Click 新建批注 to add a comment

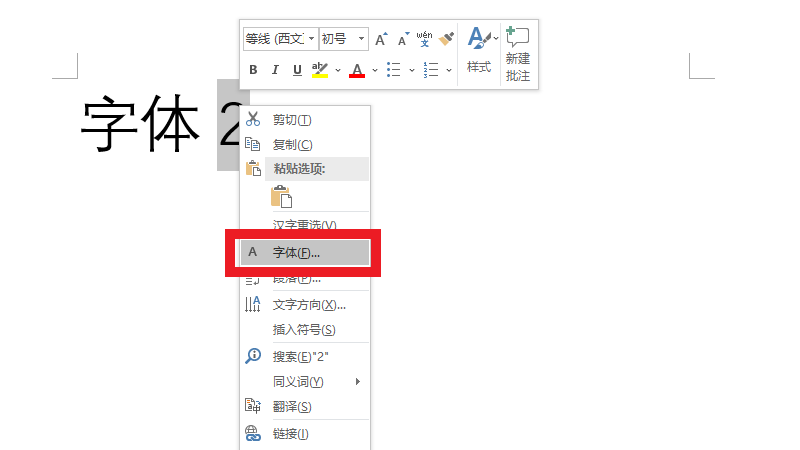pyautogui.click(x=518, y=54)
